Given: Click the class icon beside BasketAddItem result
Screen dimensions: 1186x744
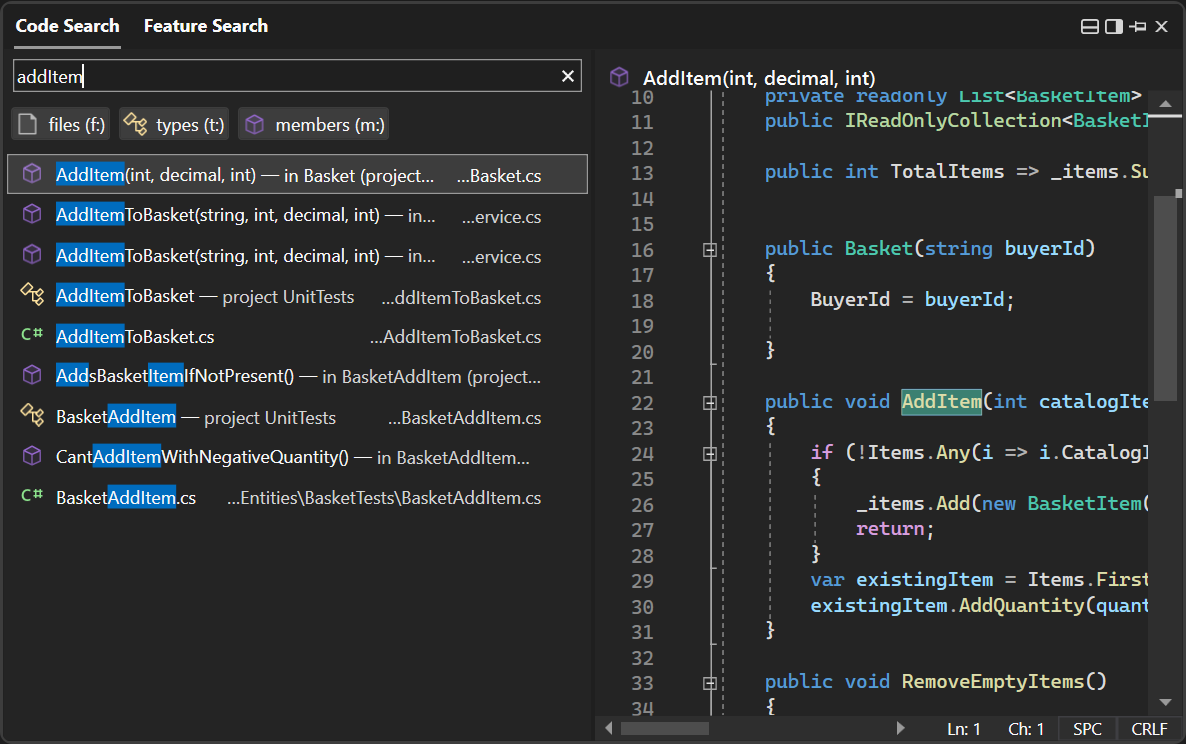Looking at the screenshot, I should click(32, 416).
